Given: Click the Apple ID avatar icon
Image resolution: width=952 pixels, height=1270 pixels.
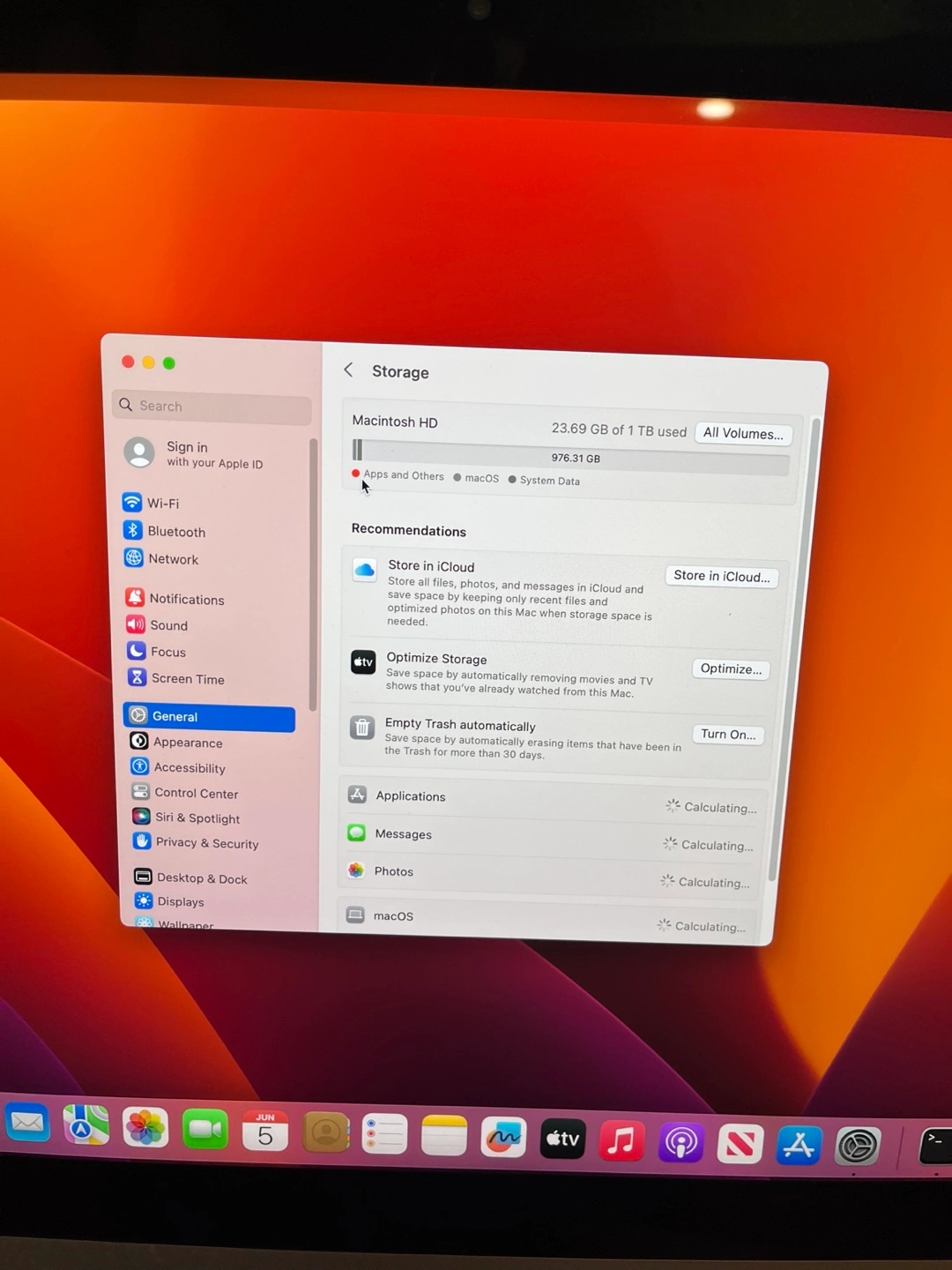Looking at the screenshot, I should [x=139, y=452].
